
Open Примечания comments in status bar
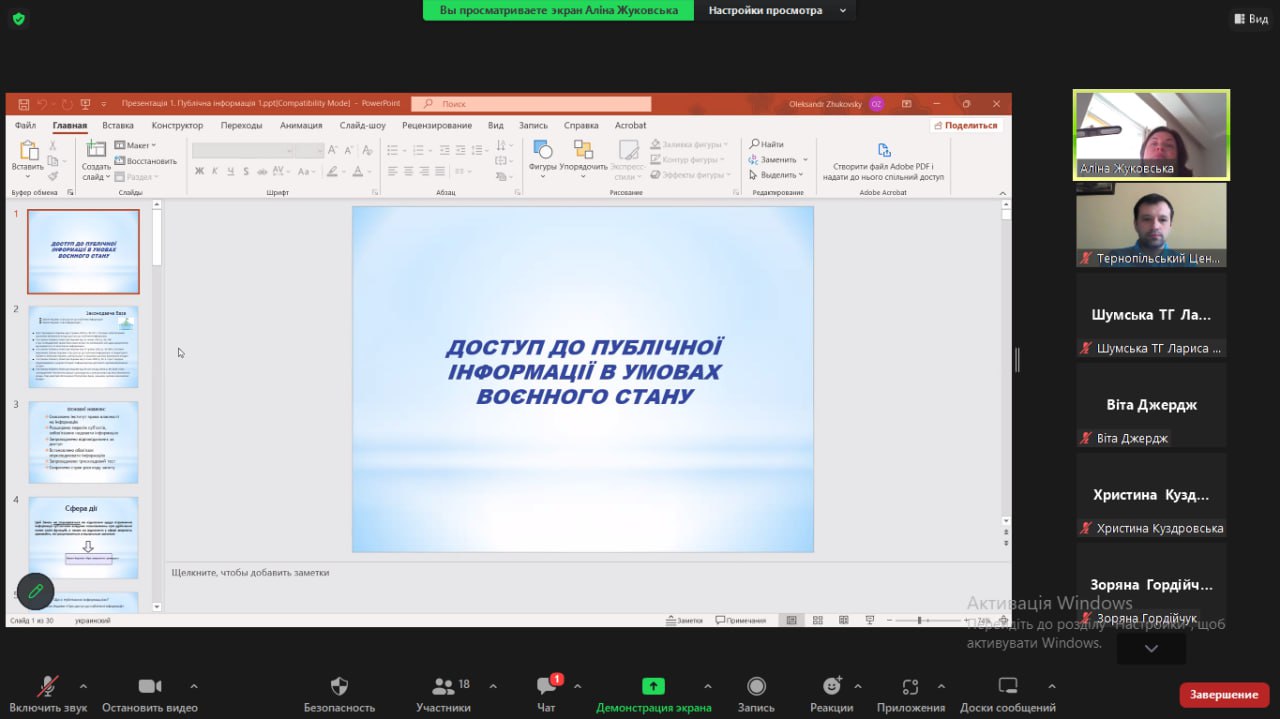point(740,620)
